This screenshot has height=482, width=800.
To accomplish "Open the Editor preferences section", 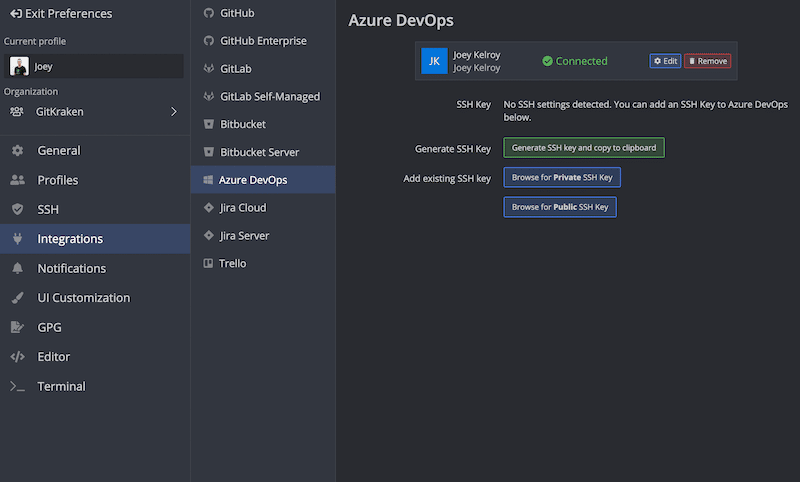I will 53,357.
